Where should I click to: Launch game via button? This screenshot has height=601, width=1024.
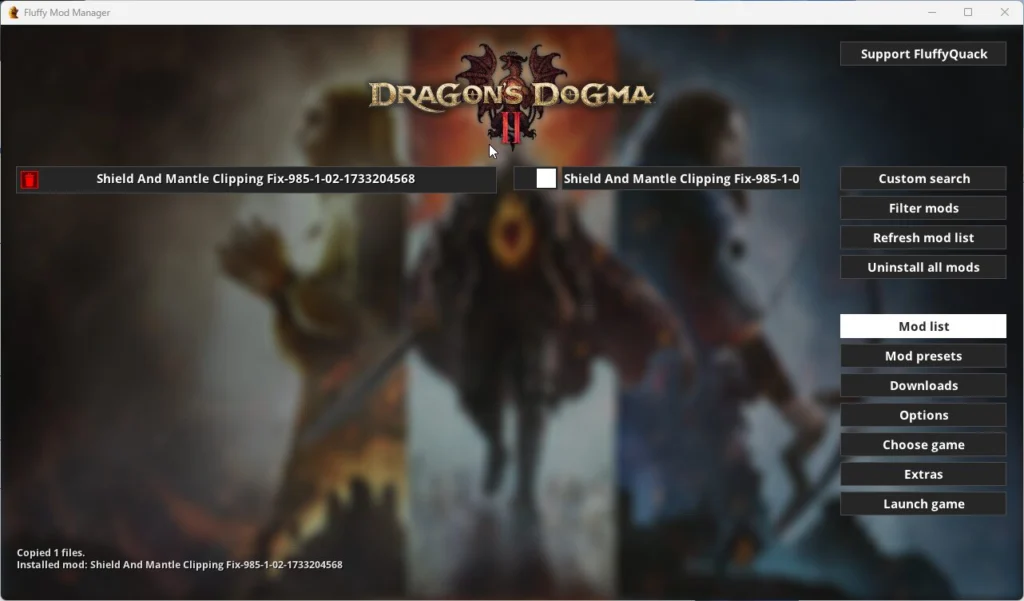point(923,504)
